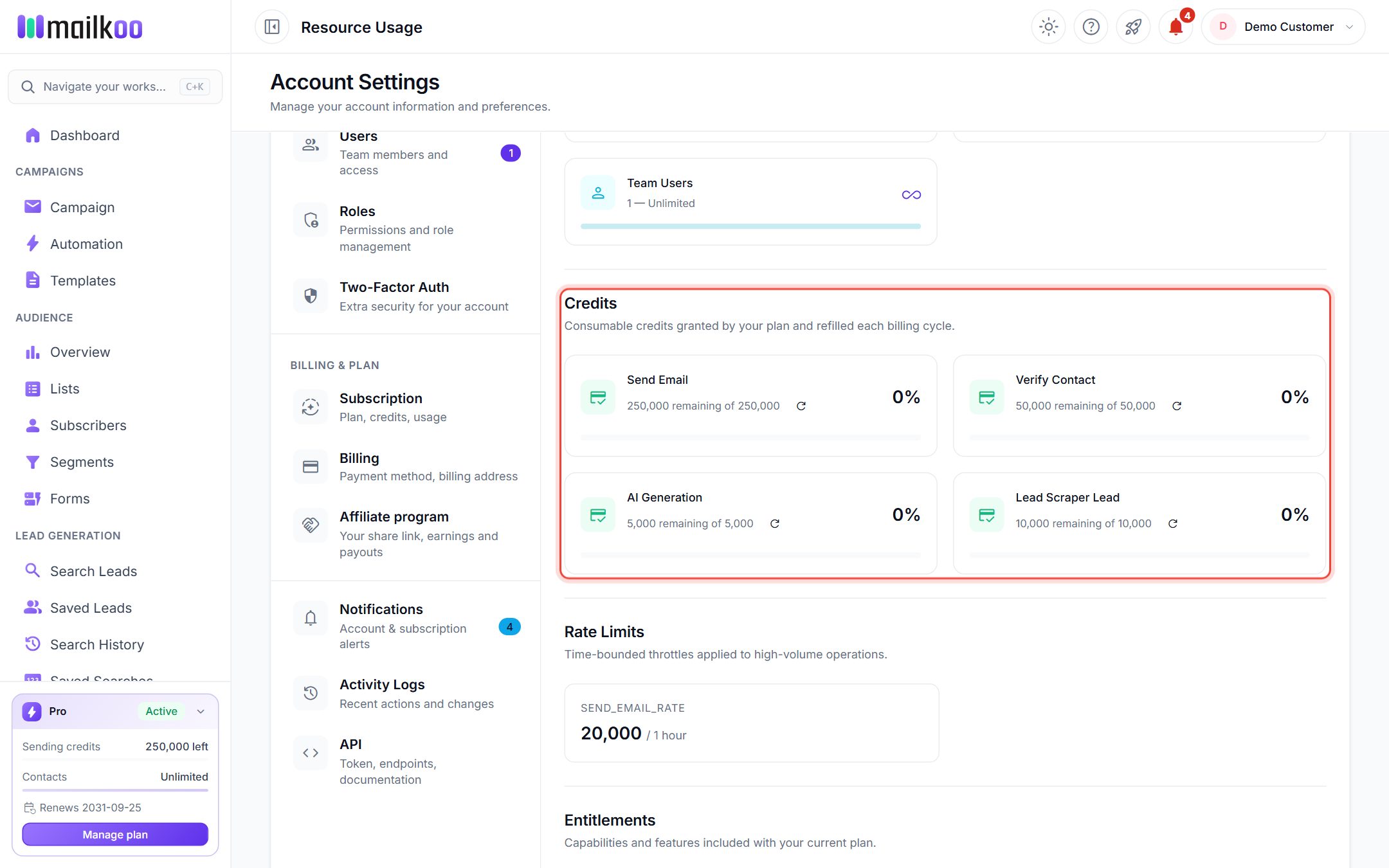Open Subscribers sidebar item
The height and width of the screenshot is (868, 1389).
(x=116, y=425)
